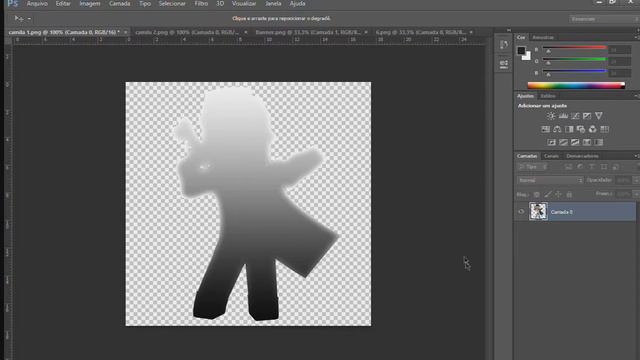The width and height of the screenshot is (640, 360).
Task: Click the background color swatch
Action: [528, 57]
